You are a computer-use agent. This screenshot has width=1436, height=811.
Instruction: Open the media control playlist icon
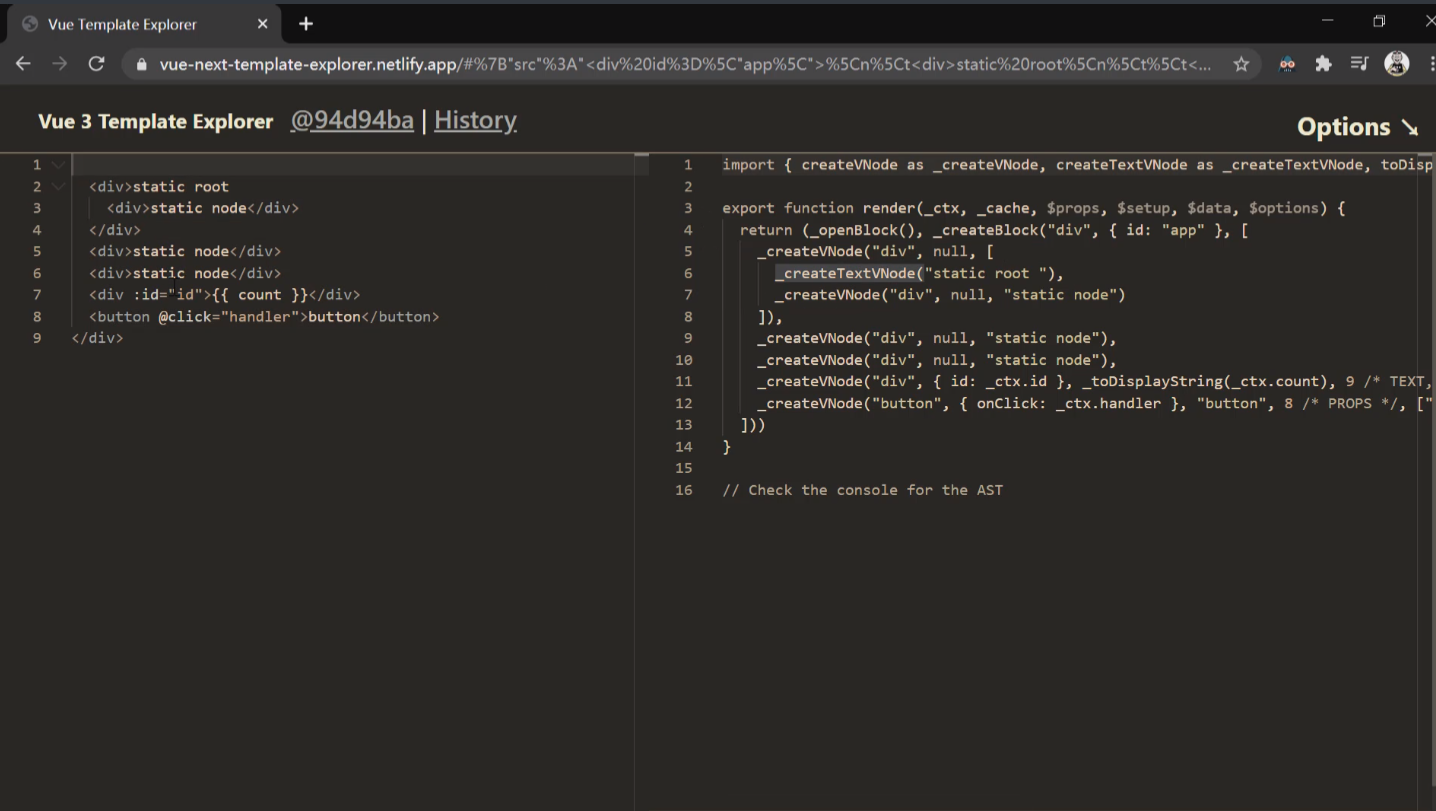1359,64
